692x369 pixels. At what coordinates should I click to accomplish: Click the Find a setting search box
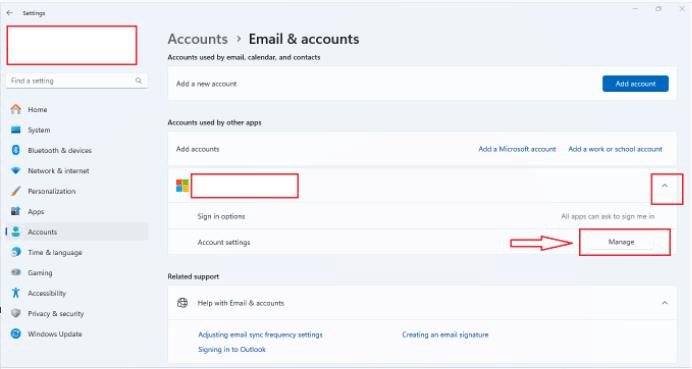[77, 81]
